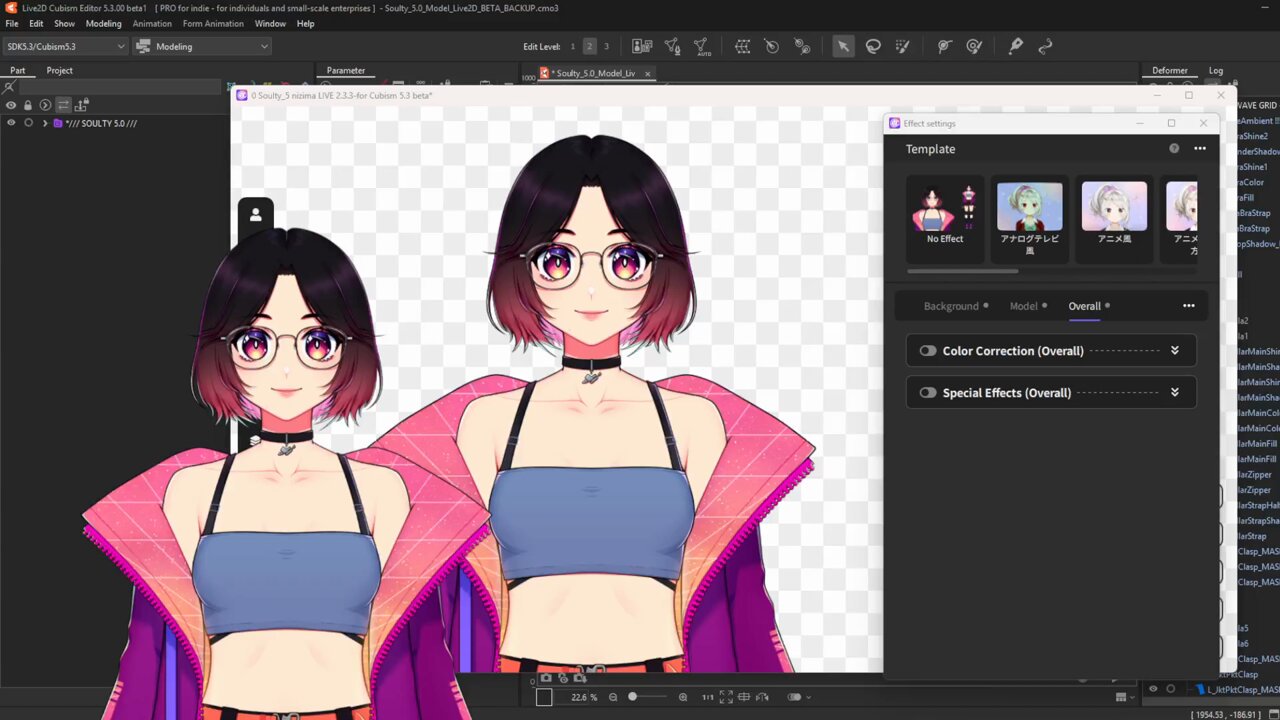Select Edit Level 3
The height and width of the screenshot is (720, 1280).
[x=606, y=46]
